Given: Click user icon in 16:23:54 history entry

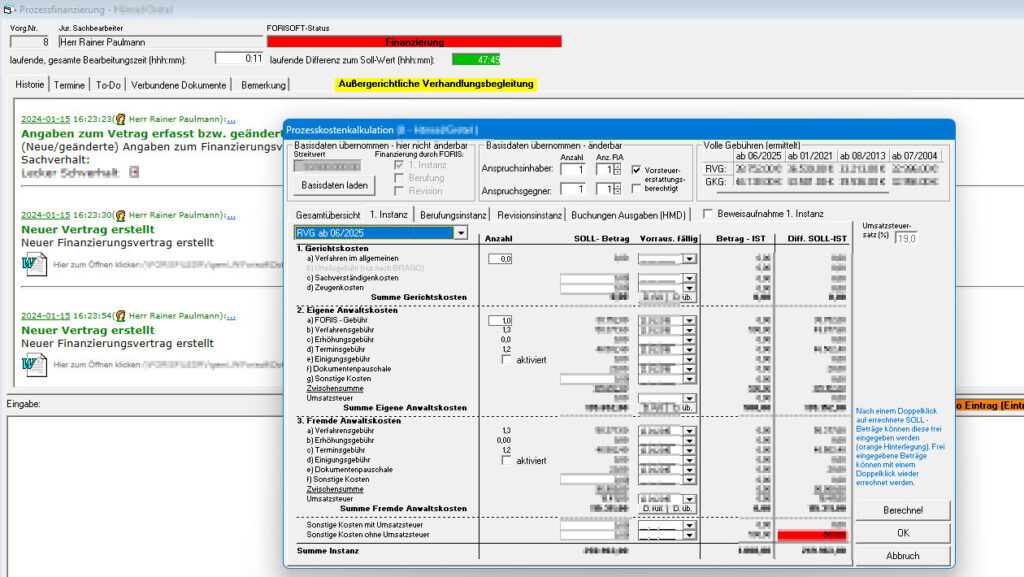Looking at the screenshot, I should tap(120, 316).
